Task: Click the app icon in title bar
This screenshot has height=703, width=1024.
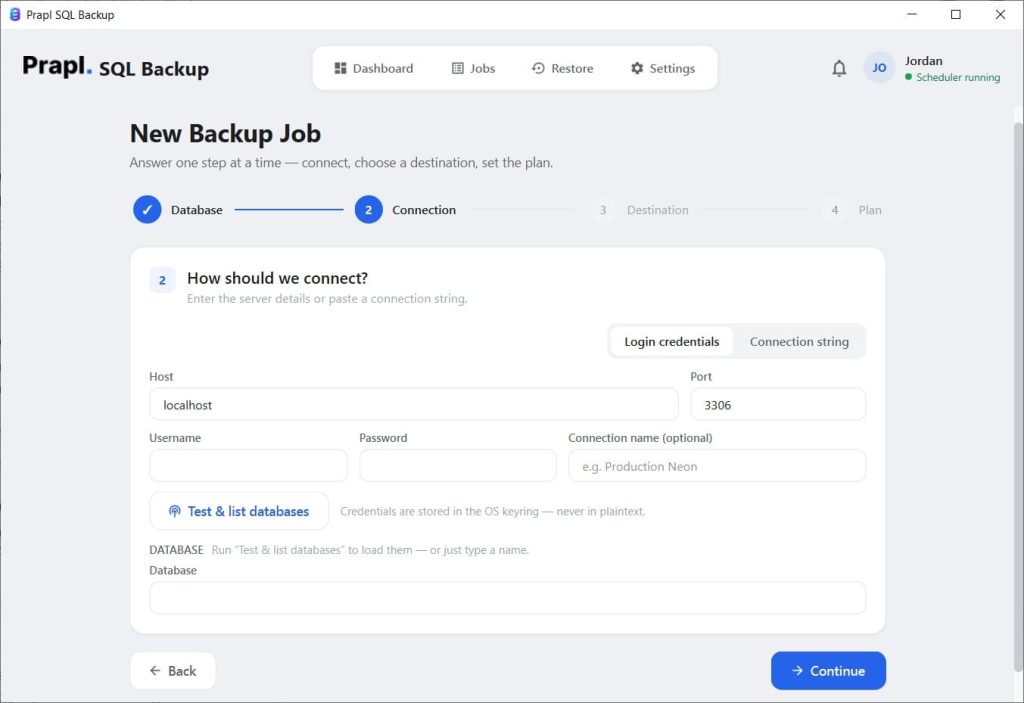Action: [x=14, y=14]
